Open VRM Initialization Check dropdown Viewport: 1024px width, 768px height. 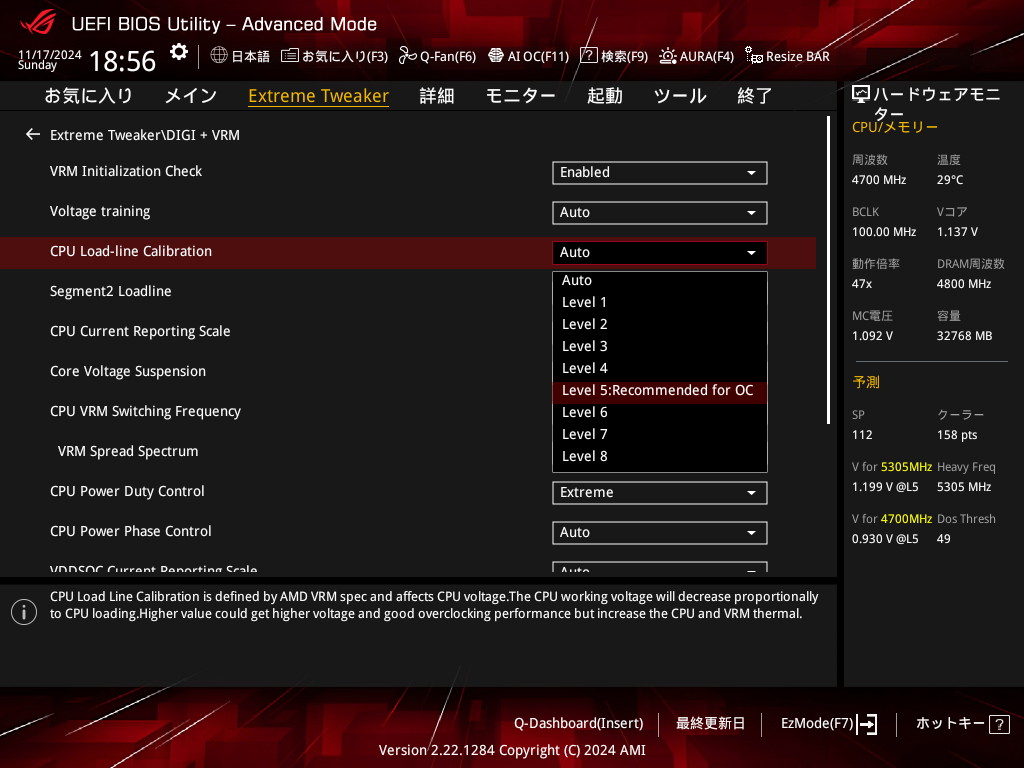(660, 173)
